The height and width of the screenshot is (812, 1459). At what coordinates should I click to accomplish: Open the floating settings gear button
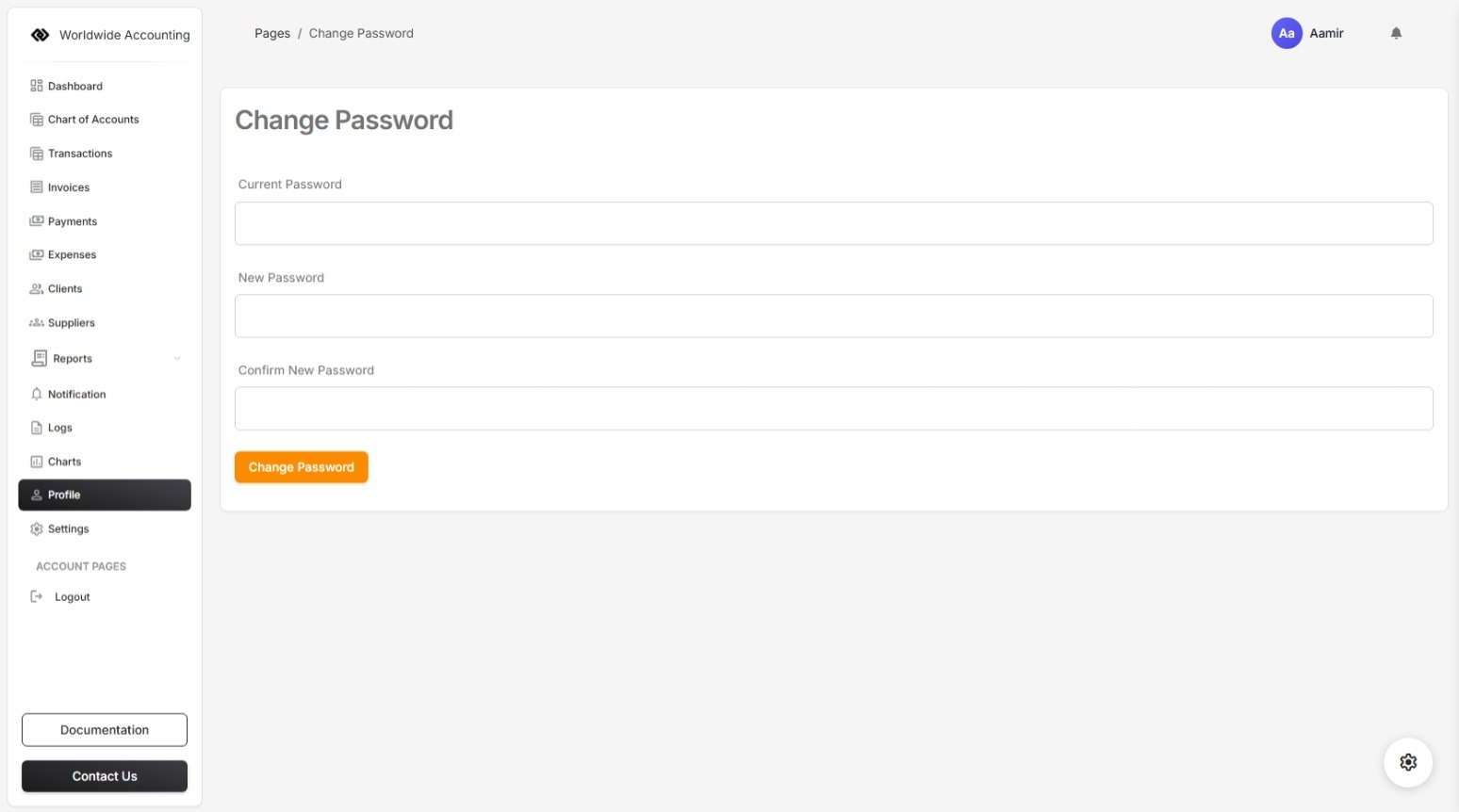tap(1408, 762)
